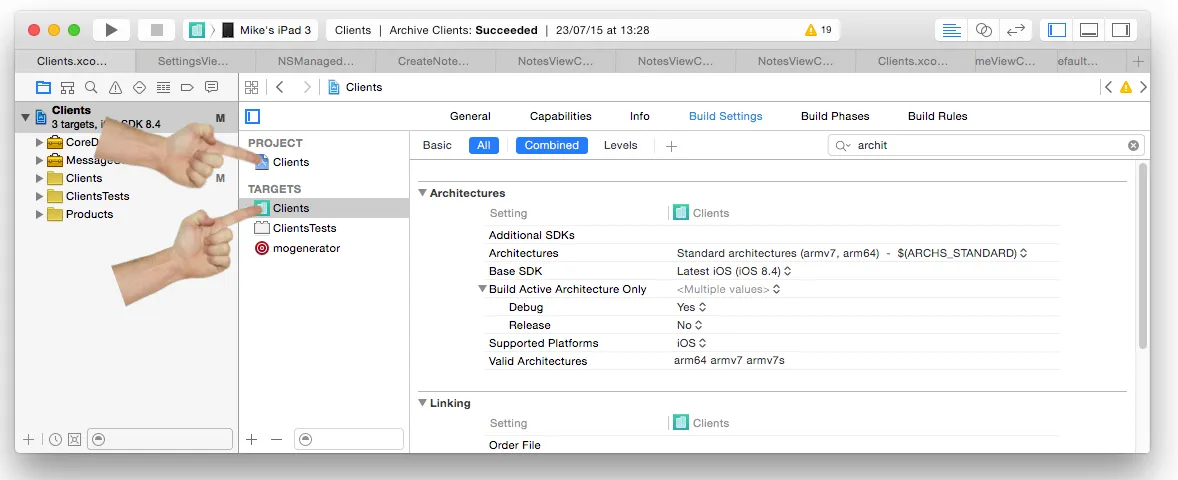Viewport: 1178px width, 480px height.
Task: Switch settings filter to Basic
Action: [x=437, y=146]
